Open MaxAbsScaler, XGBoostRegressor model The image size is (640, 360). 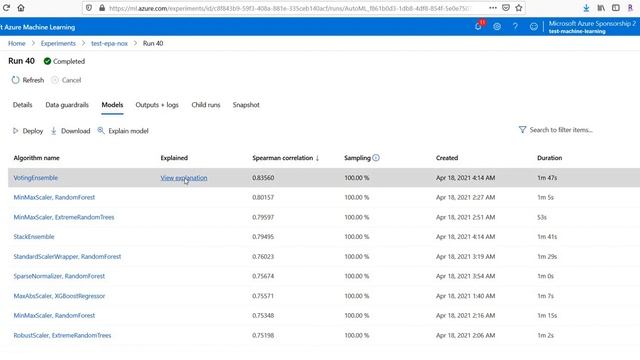point(59,296)
